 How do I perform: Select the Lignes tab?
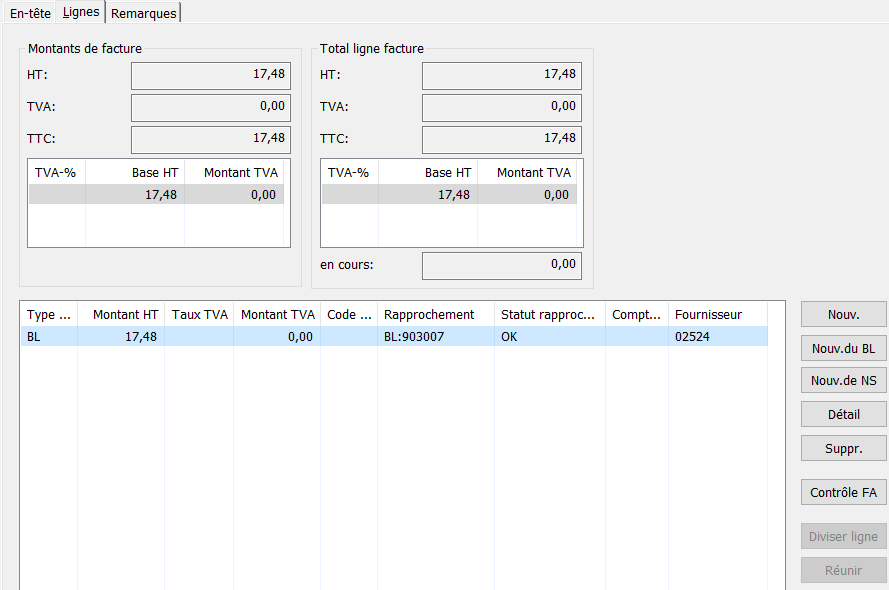tap(81, 12)
